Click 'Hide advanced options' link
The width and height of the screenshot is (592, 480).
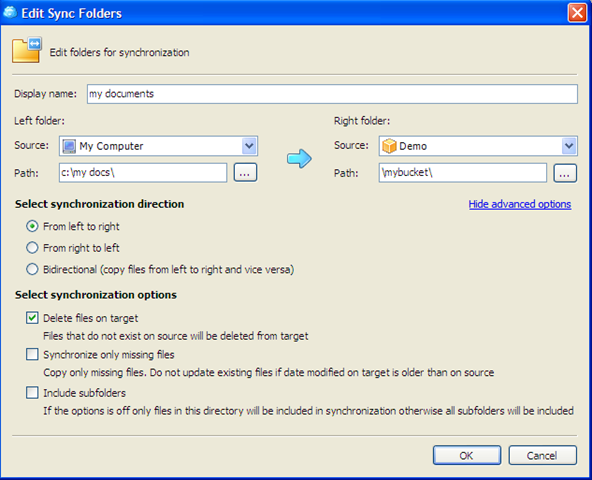[x=520, y=204]
